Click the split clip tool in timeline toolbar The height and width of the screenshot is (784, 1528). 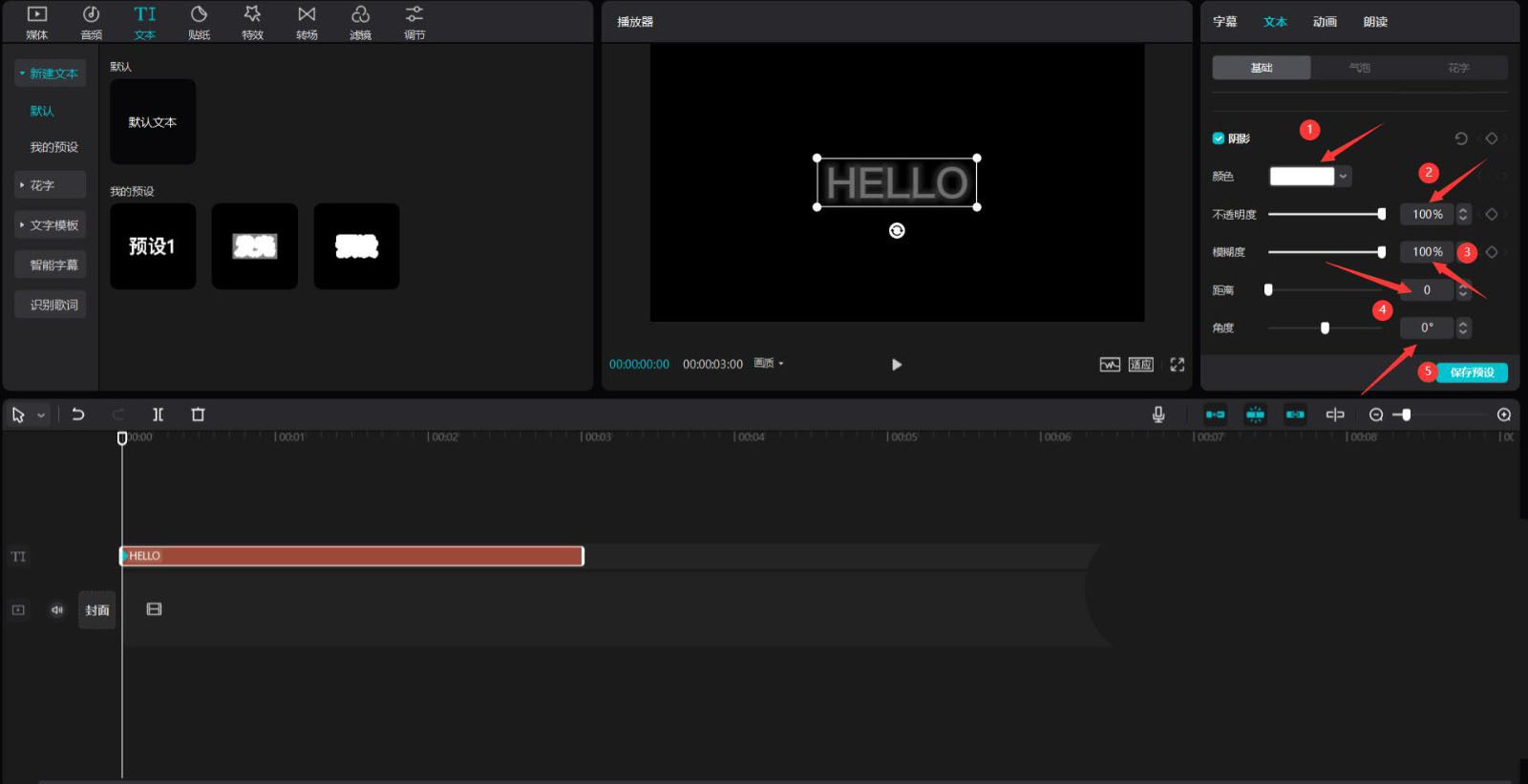(x=158, y=414)
